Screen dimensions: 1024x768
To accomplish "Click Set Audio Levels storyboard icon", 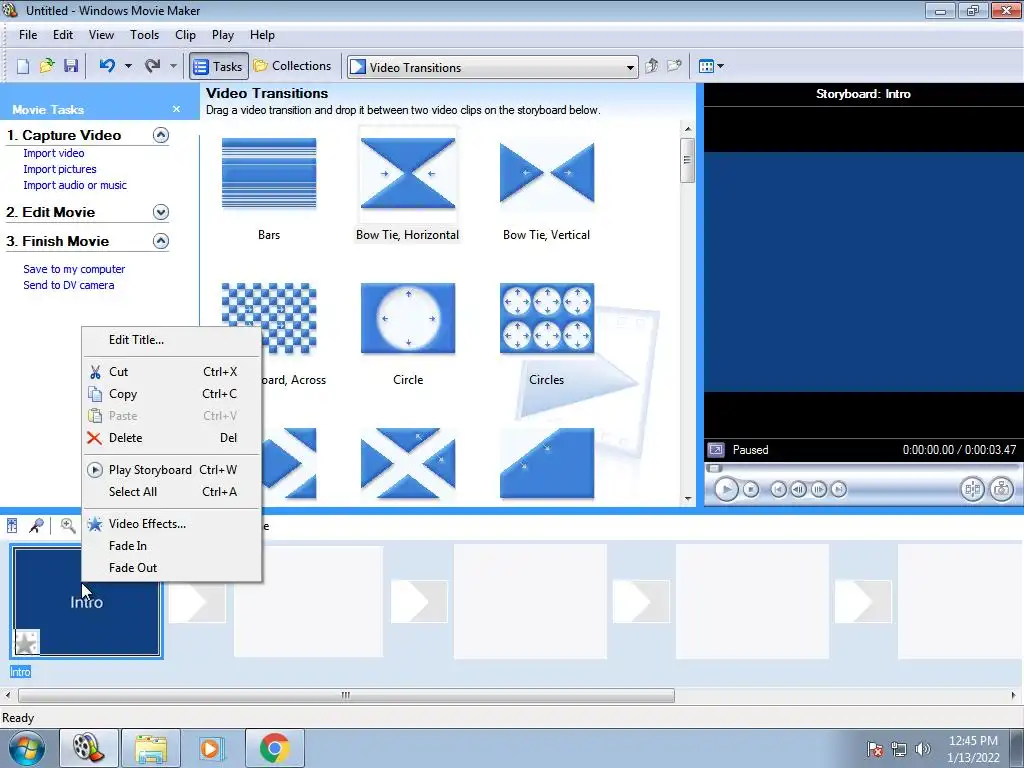I will [12, 526].
